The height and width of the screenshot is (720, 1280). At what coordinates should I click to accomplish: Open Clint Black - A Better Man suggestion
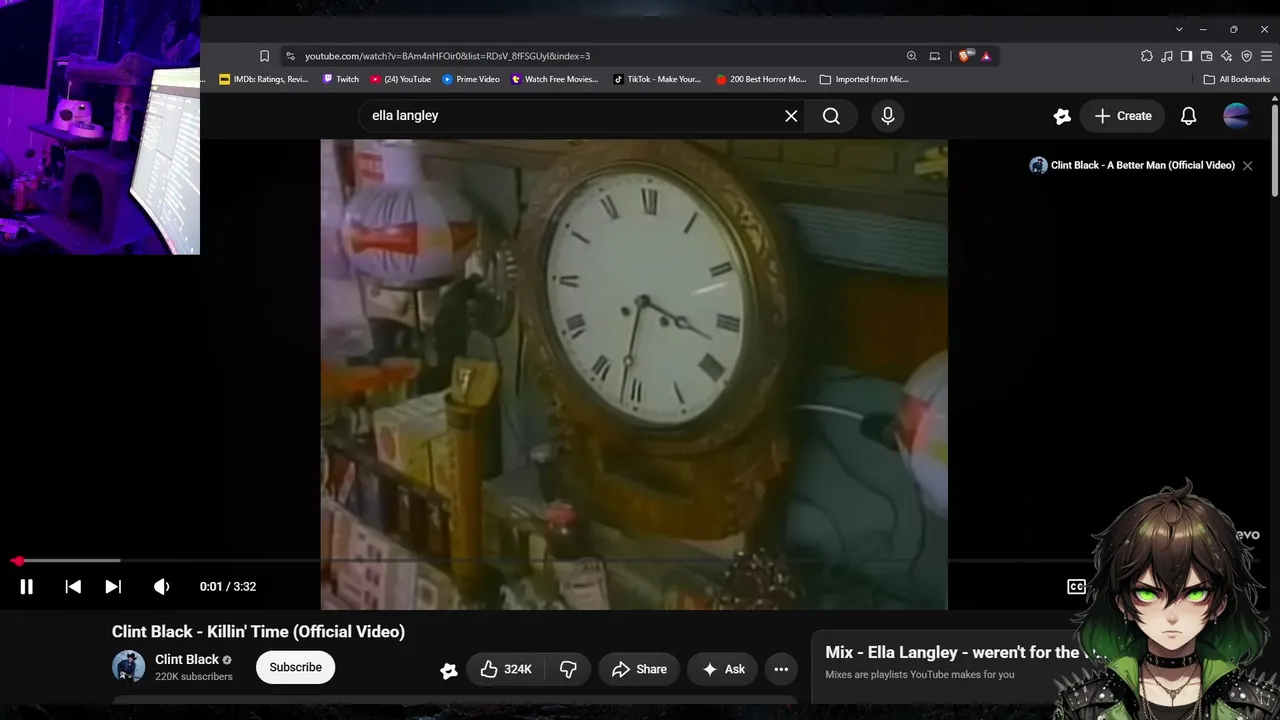[x=1132, y=165]
